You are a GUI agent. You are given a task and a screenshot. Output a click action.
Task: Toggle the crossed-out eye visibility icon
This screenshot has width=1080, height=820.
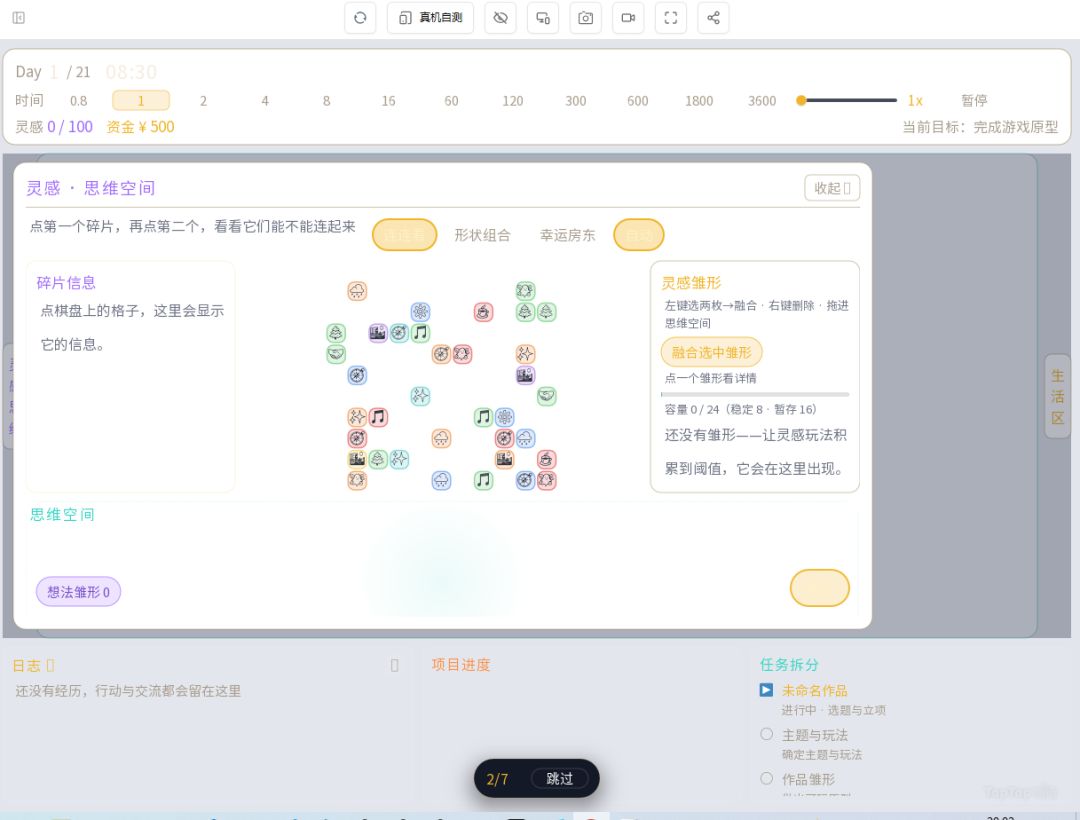pyautogui.click(x=501, y=18)
